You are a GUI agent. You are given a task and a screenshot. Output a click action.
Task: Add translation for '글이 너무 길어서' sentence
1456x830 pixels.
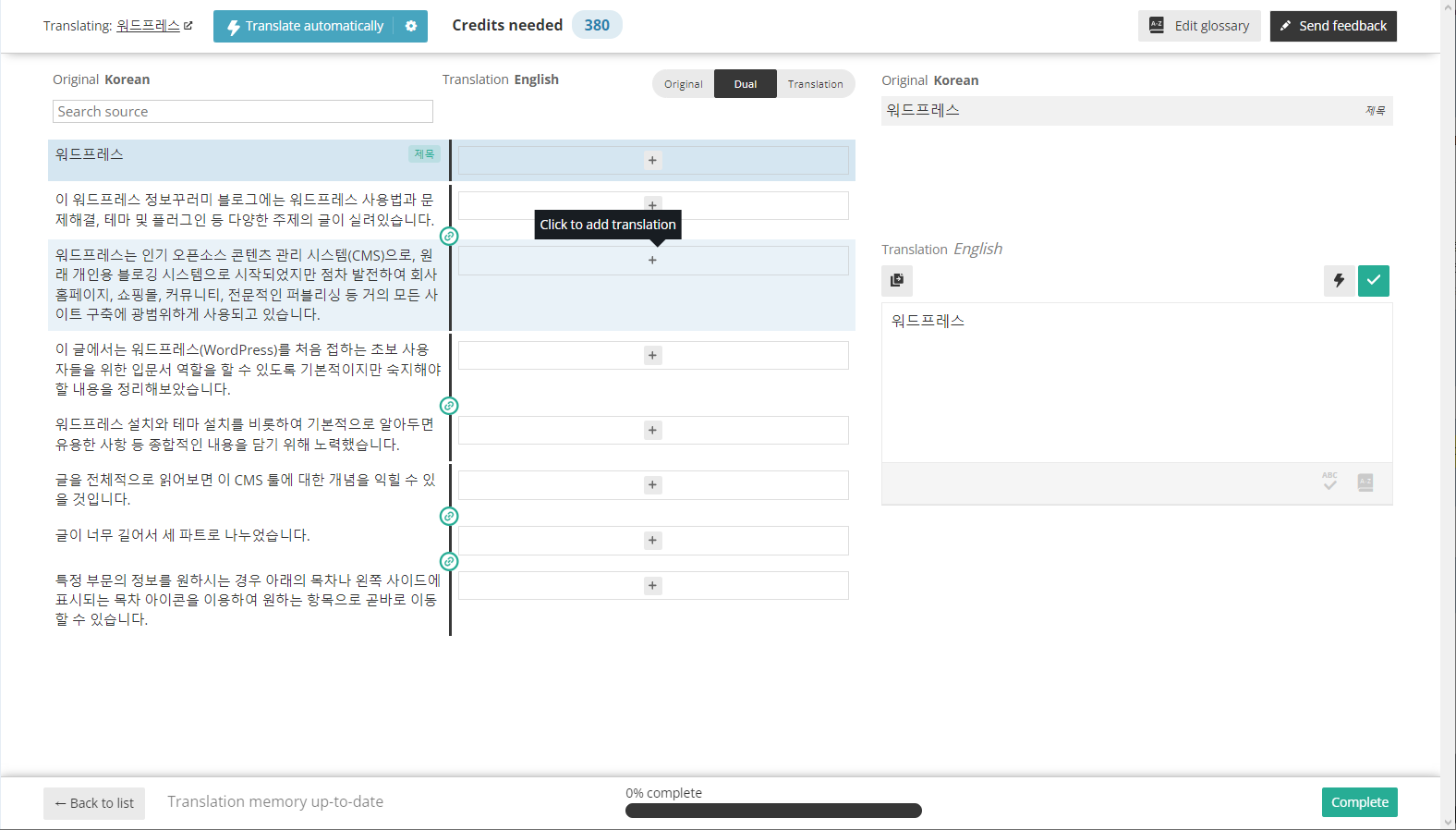[x=653, y=541]
